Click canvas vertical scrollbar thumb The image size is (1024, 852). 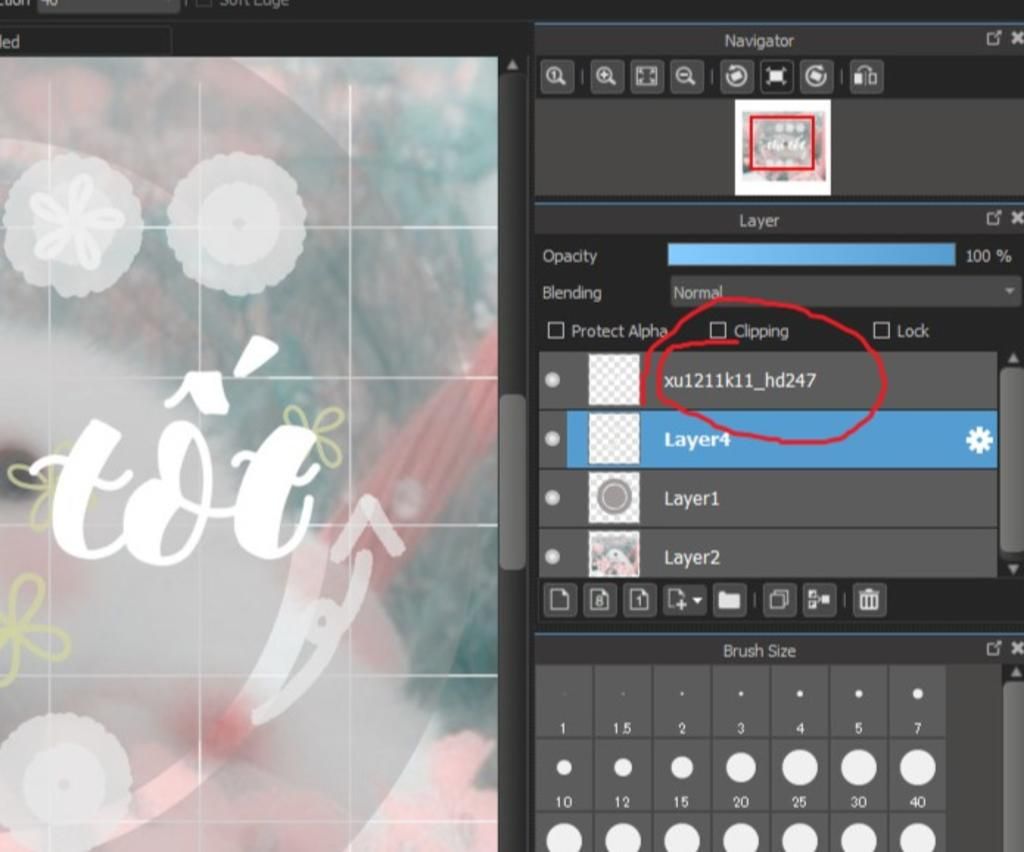[513, 482]
